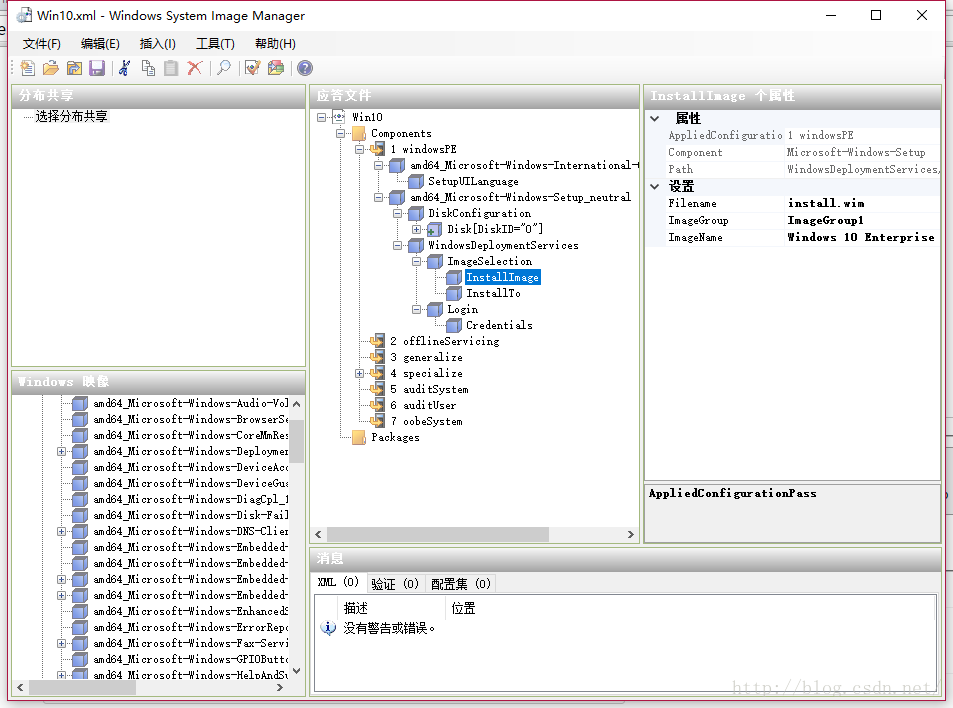The image size is (953, 708).
Task: Click the ImageName value Windows 10 Enterprise
Action: click(x=861, y=237)
